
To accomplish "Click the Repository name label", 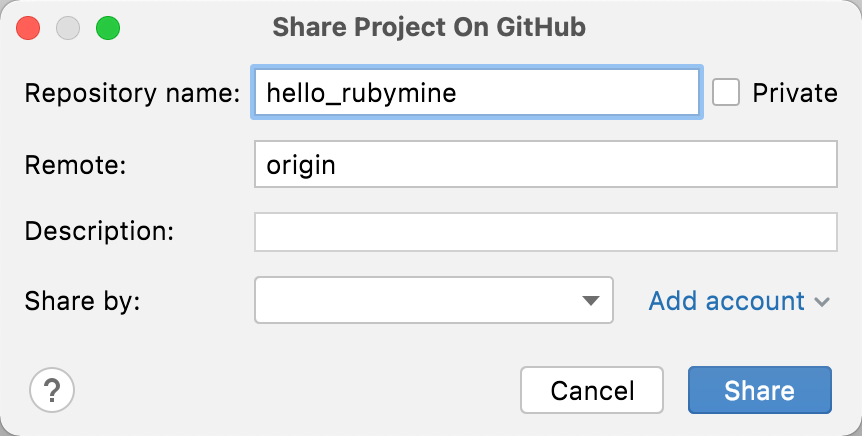I will (x=132, y=94).
